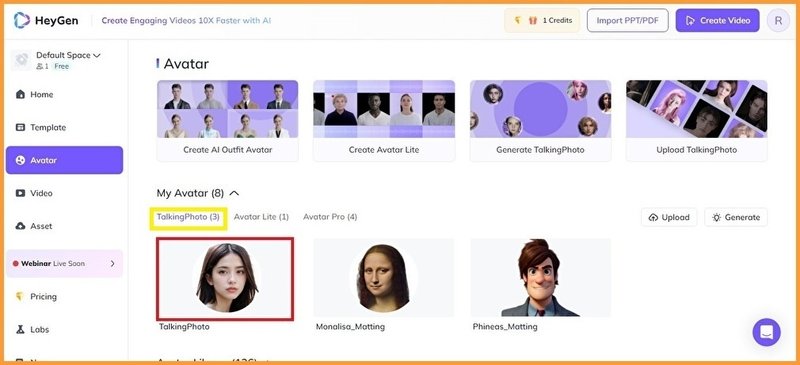
Task: Click the Video icon in sidebar
Action: (20, 193)
